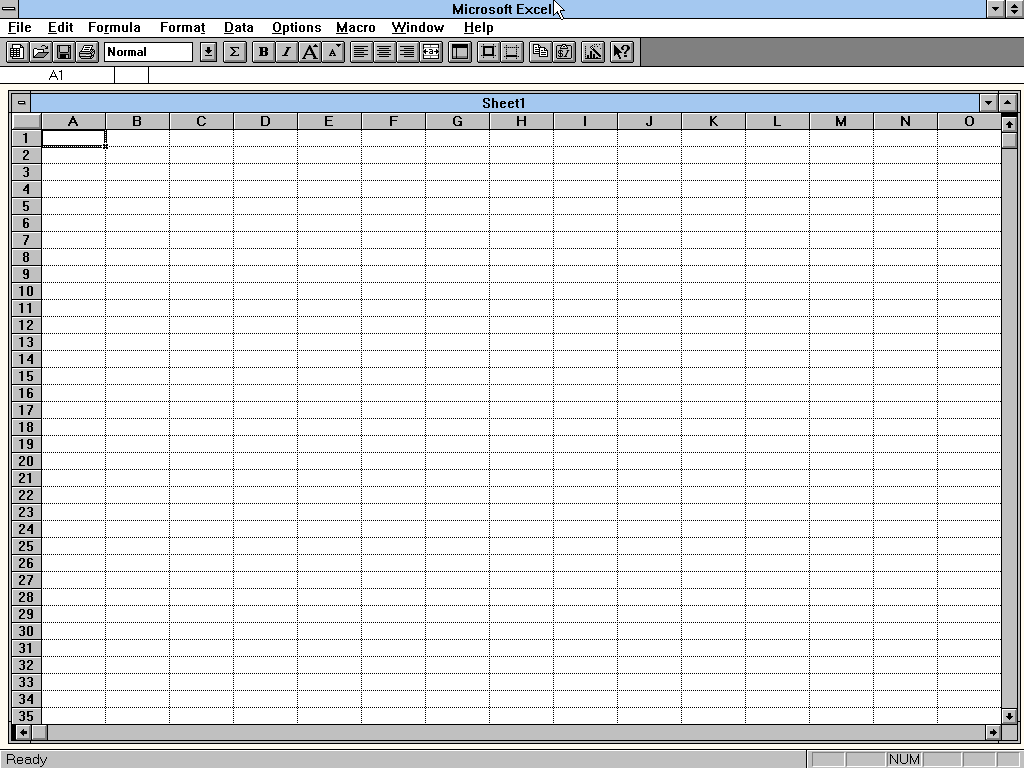Screen dimensions: 1024x768
Task: Click the vertical scroll thumb box
Action: click(1010, 140)
